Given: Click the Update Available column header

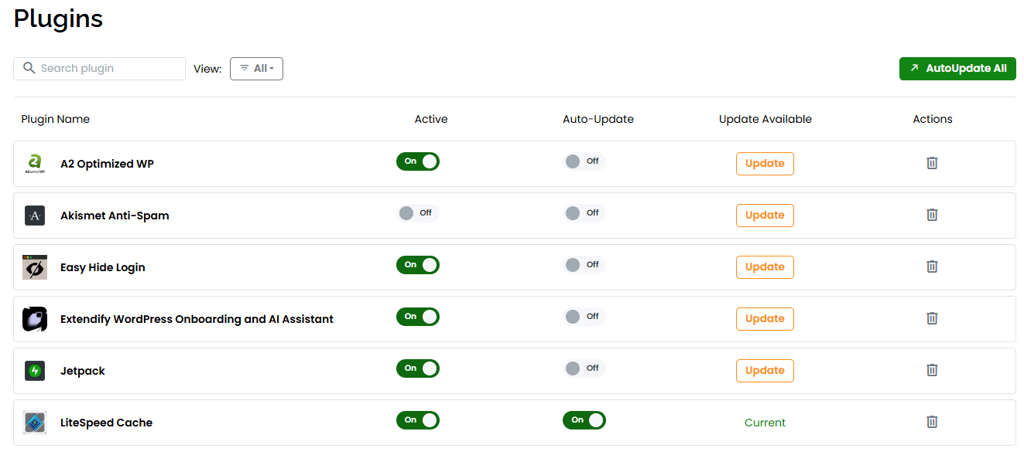Looking at the screenshot, I should point(765,119).
